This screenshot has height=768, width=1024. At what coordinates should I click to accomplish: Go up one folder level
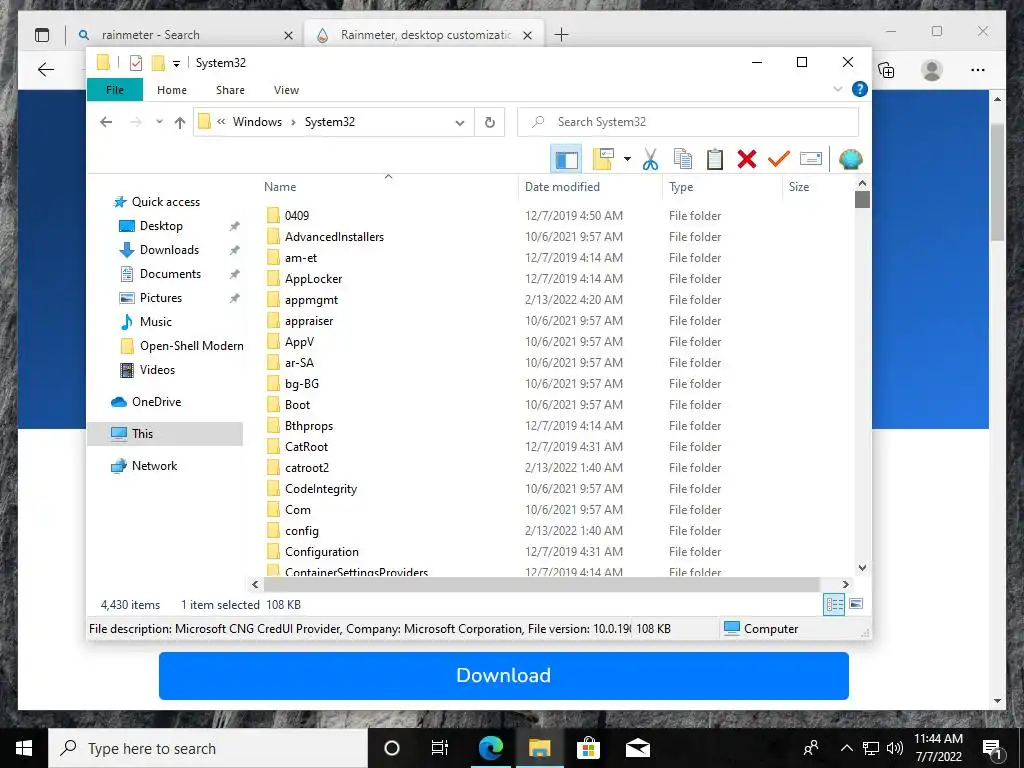tap(180, 122)
